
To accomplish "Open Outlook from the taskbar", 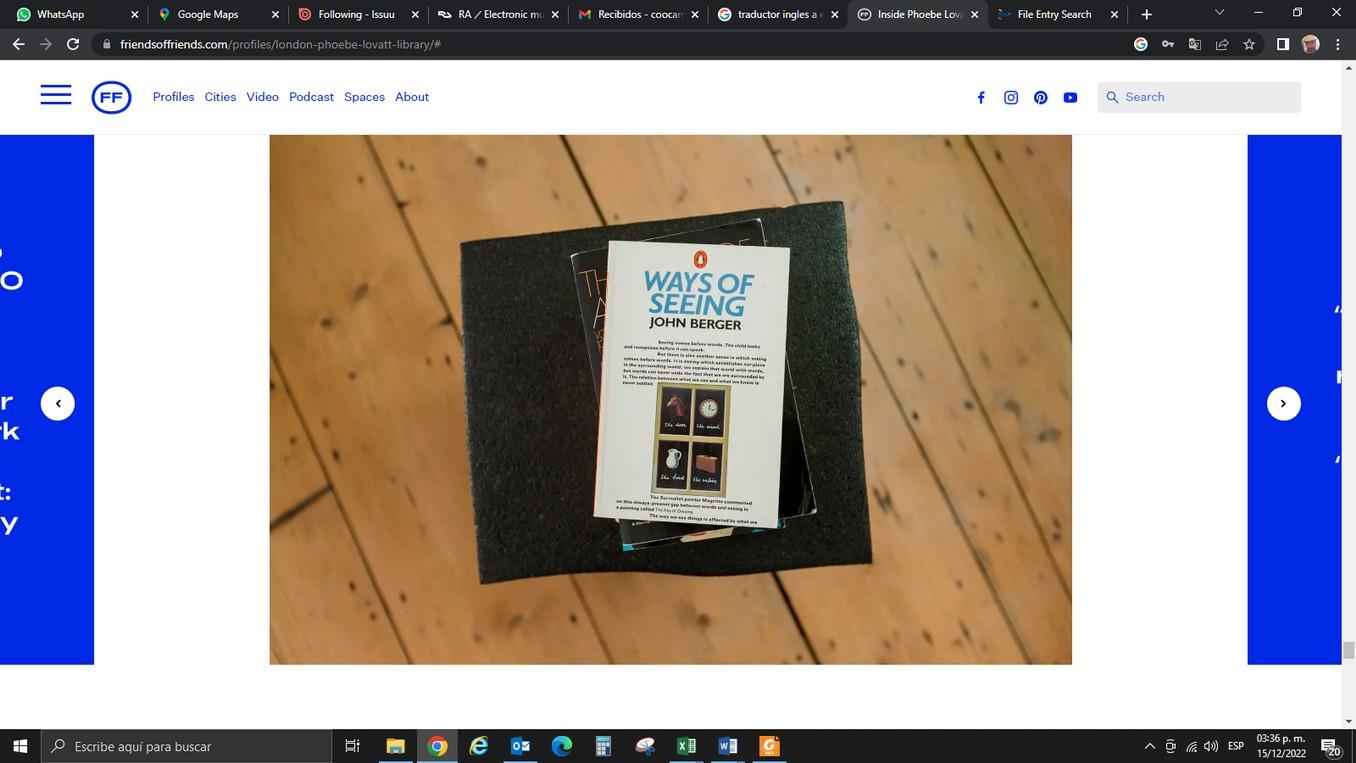I will click(x=520, y=746).
